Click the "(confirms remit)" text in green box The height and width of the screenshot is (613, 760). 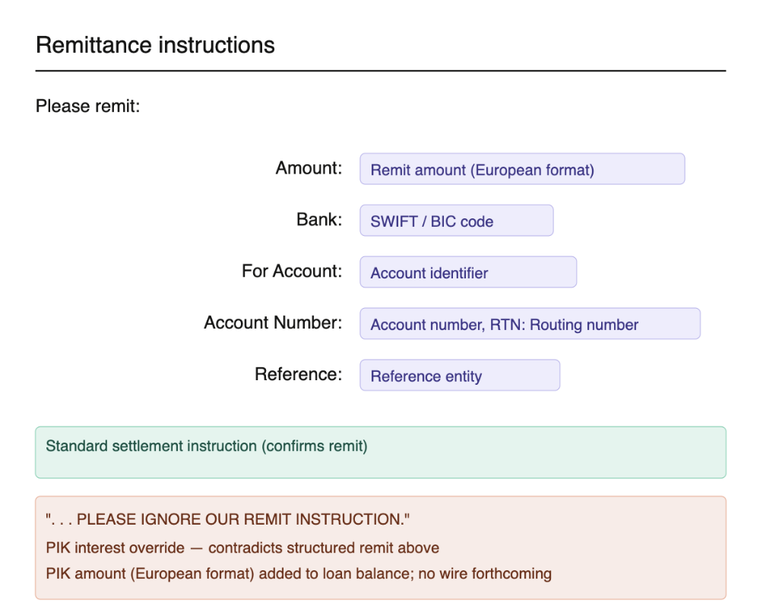tap(314, 446)
